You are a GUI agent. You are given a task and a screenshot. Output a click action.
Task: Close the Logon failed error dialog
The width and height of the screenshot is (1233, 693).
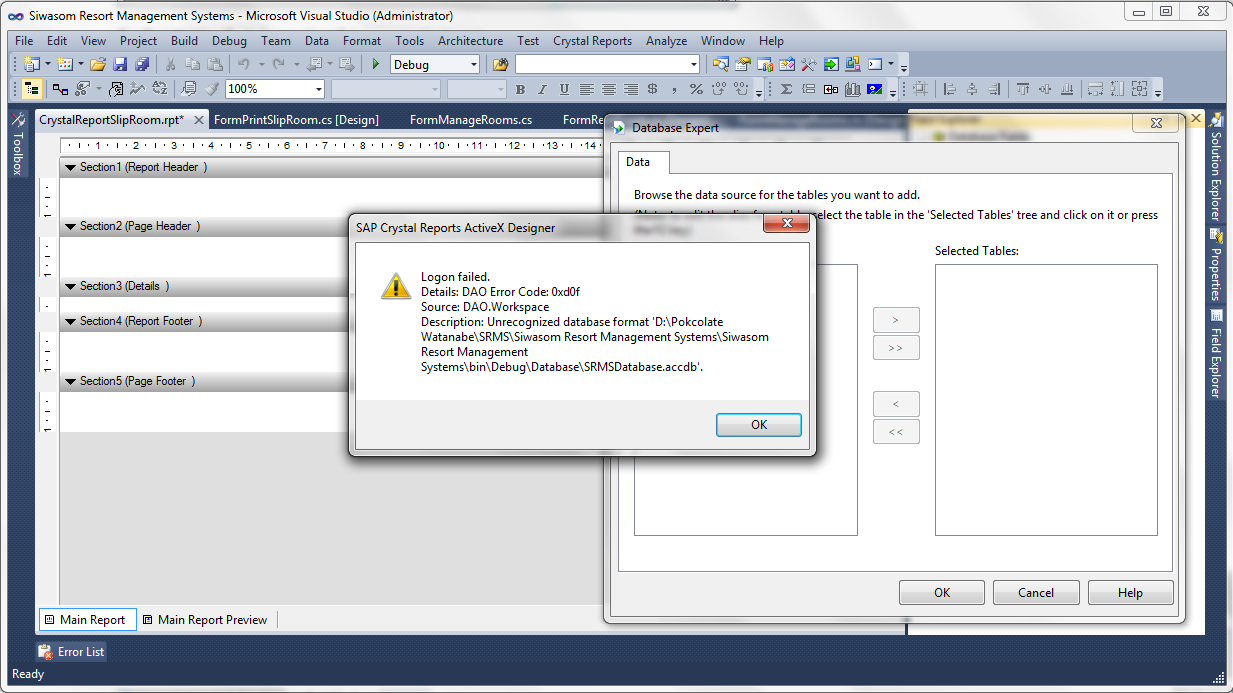click(786, 226)
